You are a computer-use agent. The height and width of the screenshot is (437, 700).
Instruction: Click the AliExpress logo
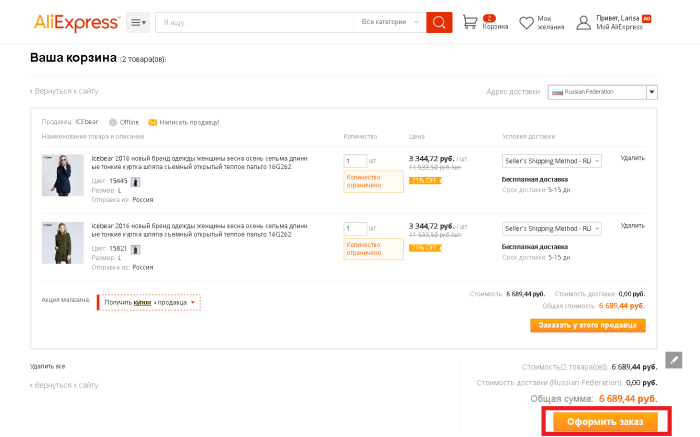tap(76, 21)
